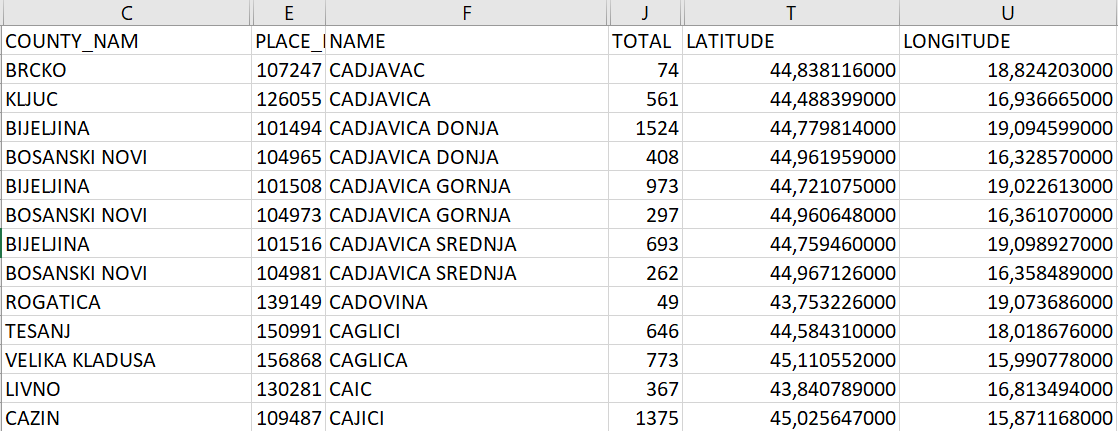Click the COUNTY_NAM header cell
Viewport: 1118px width, 431px height.
126,41
